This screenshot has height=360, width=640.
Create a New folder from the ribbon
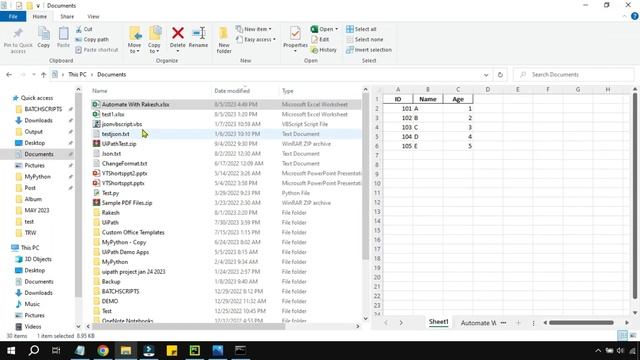(x=224, y=40)
